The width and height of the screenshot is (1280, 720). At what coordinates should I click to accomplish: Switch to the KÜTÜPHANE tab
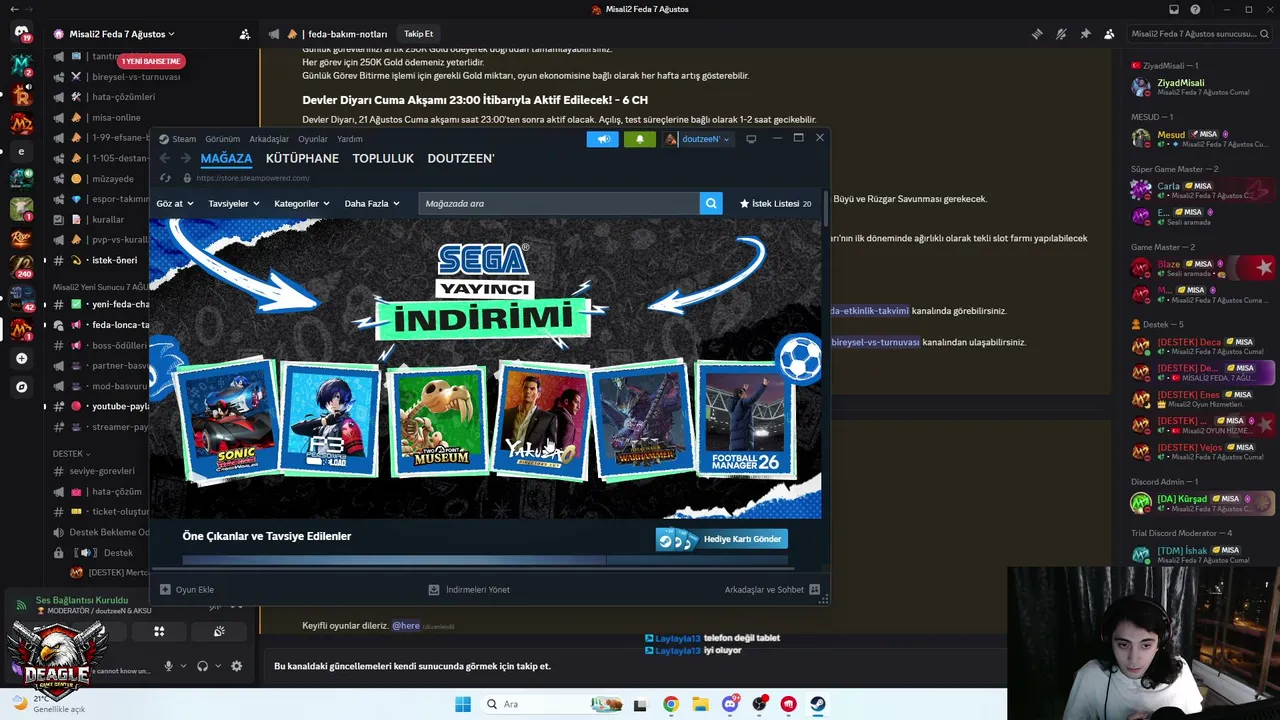point(302,158)
